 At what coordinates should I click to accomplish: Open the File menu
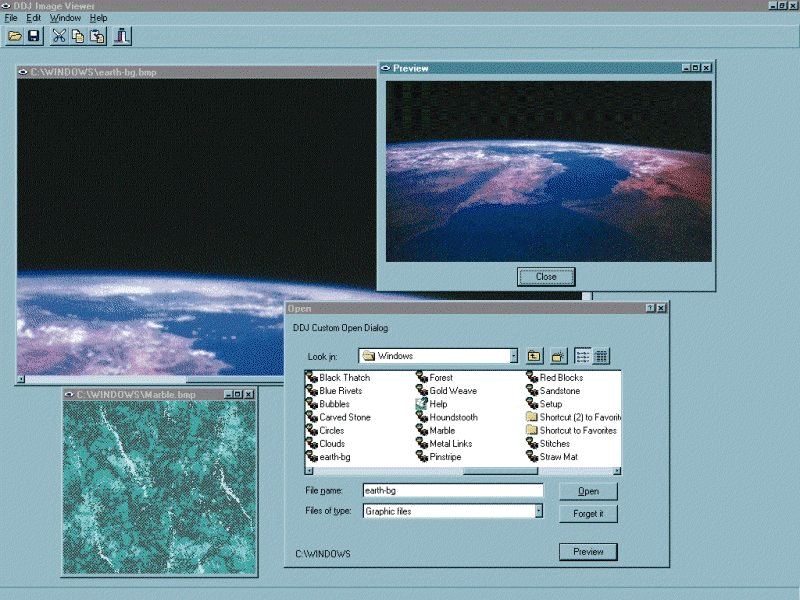(x=11, y=18)
